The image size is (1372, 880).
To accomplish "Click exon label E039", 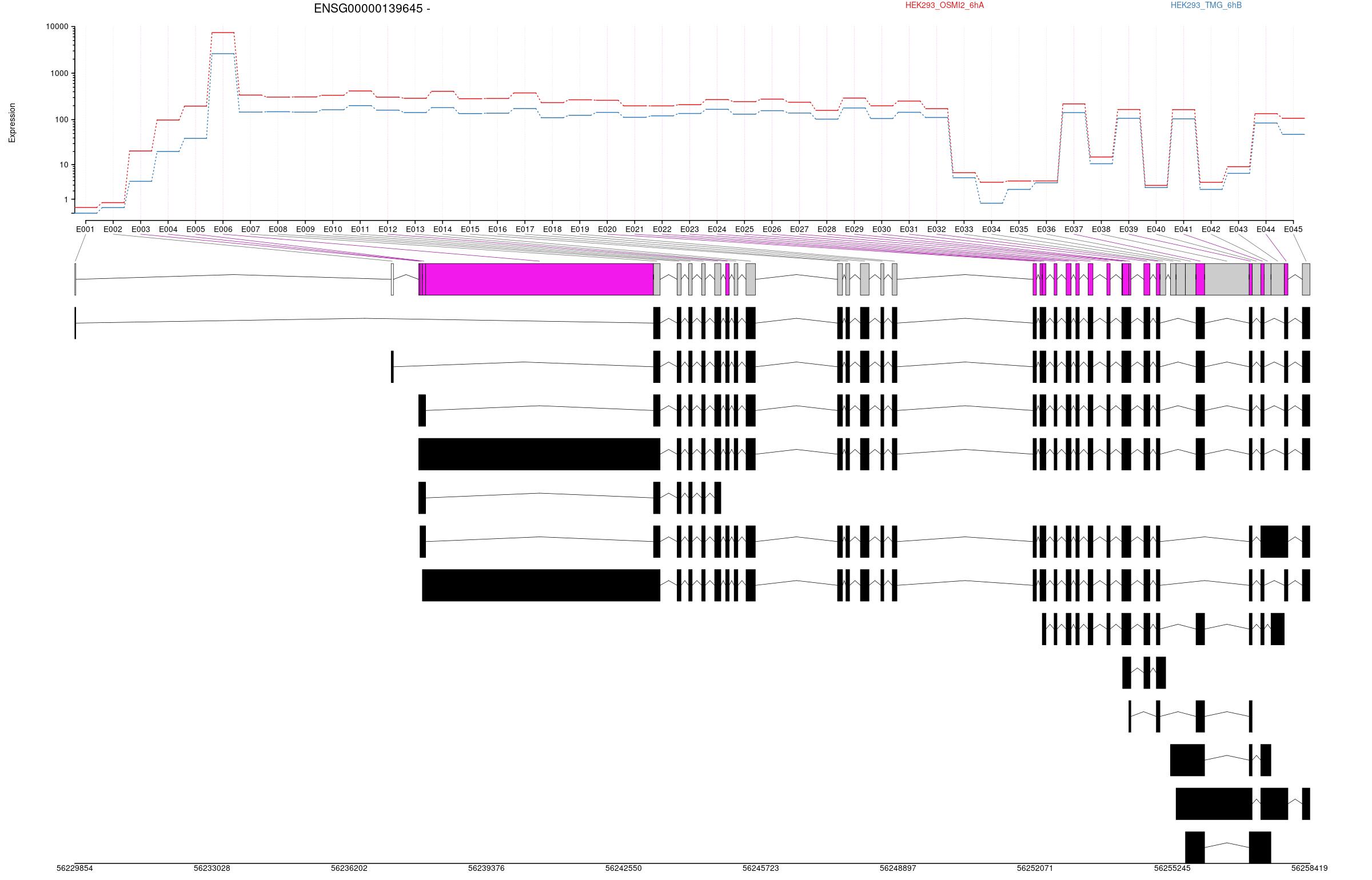I will coord(1128,230).
